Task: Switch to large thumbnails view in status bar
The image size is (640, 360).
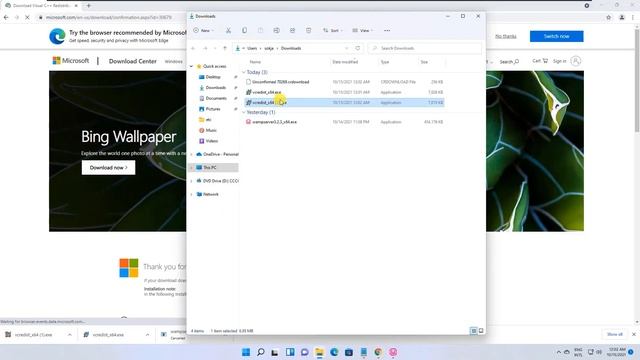Action: point(481,331)
